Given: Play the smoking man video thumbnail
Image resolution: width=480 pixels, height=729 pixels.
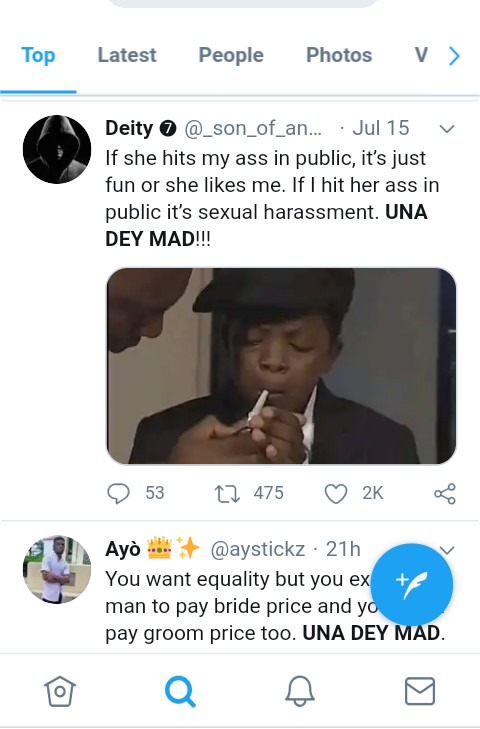Looking at the screenshot, I should [281, 366].
